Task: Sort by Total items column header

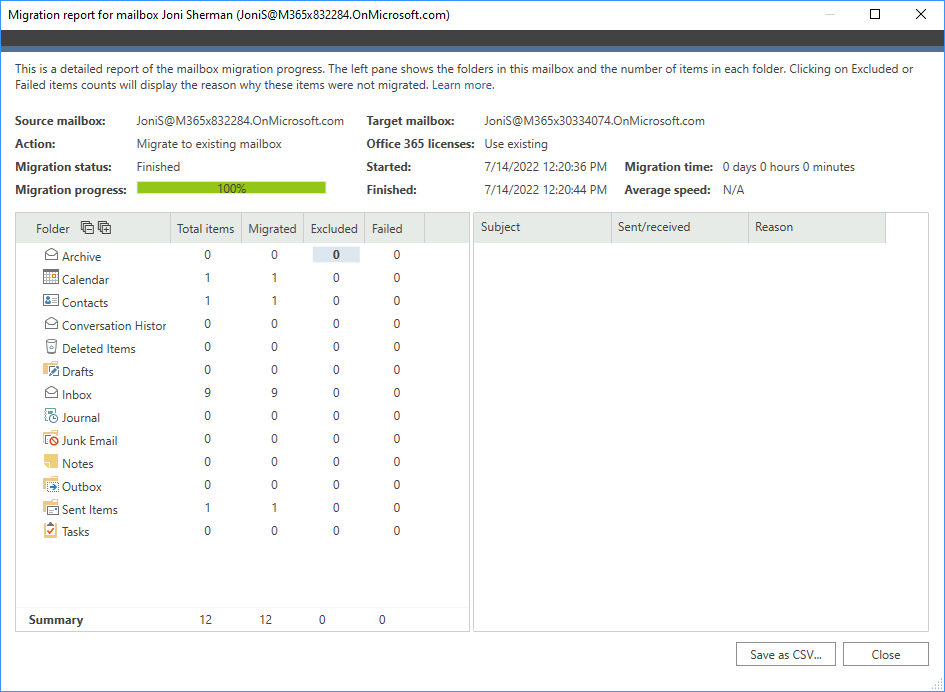Action: point(206,228)
